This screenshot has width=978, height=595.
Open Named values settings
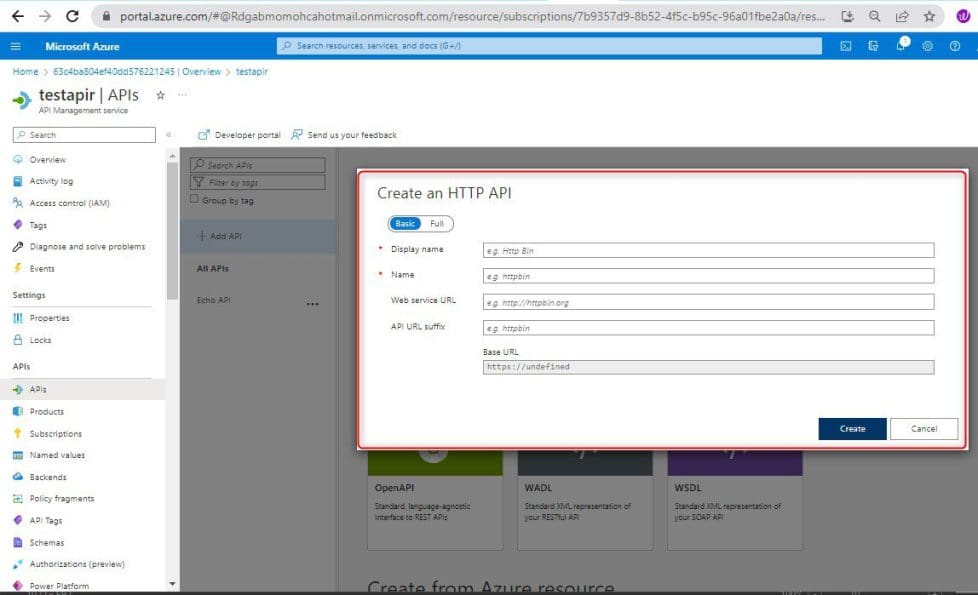coord(54,454)
